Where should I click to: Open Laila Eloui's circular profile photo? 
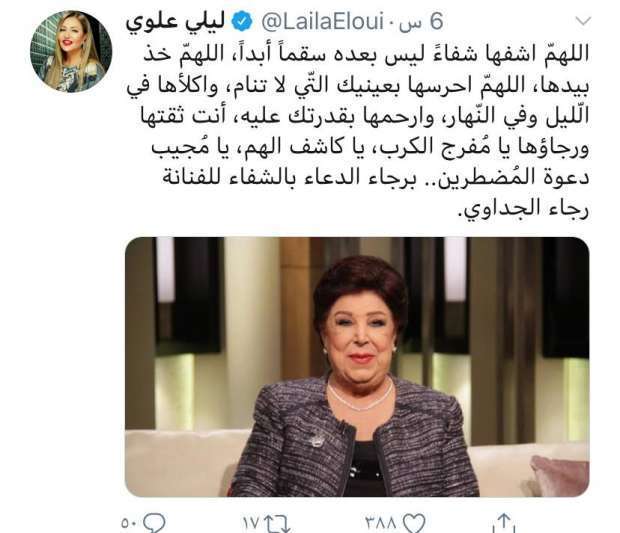click(71, 52)
